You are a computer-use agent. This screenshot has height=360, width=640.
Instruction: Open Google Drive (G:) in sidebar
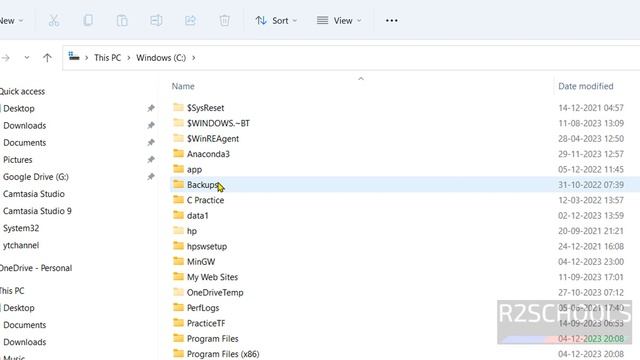point(36,177)
